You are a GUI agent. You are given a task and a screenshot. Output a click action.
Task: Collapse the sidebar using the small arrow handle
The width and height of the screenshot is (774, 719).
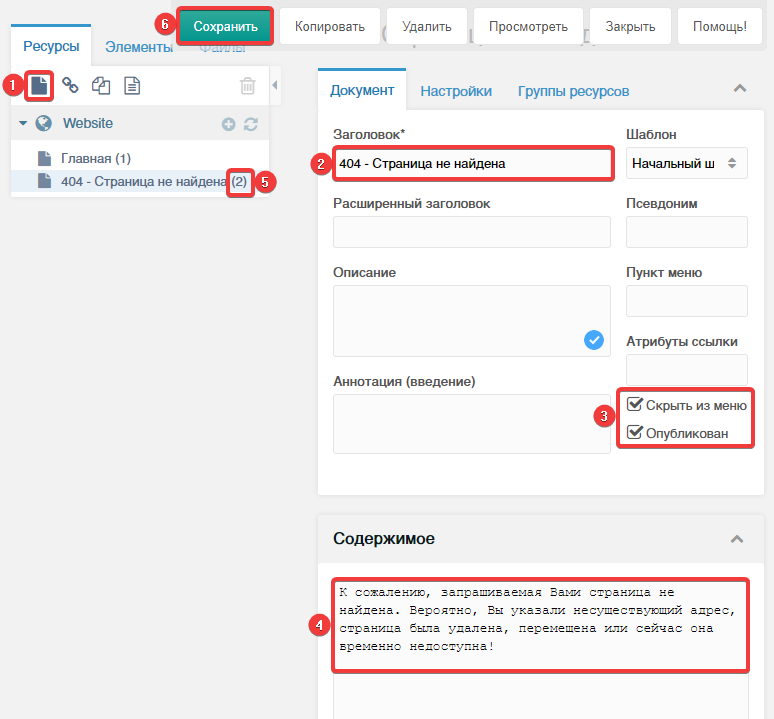coord(275,86)
